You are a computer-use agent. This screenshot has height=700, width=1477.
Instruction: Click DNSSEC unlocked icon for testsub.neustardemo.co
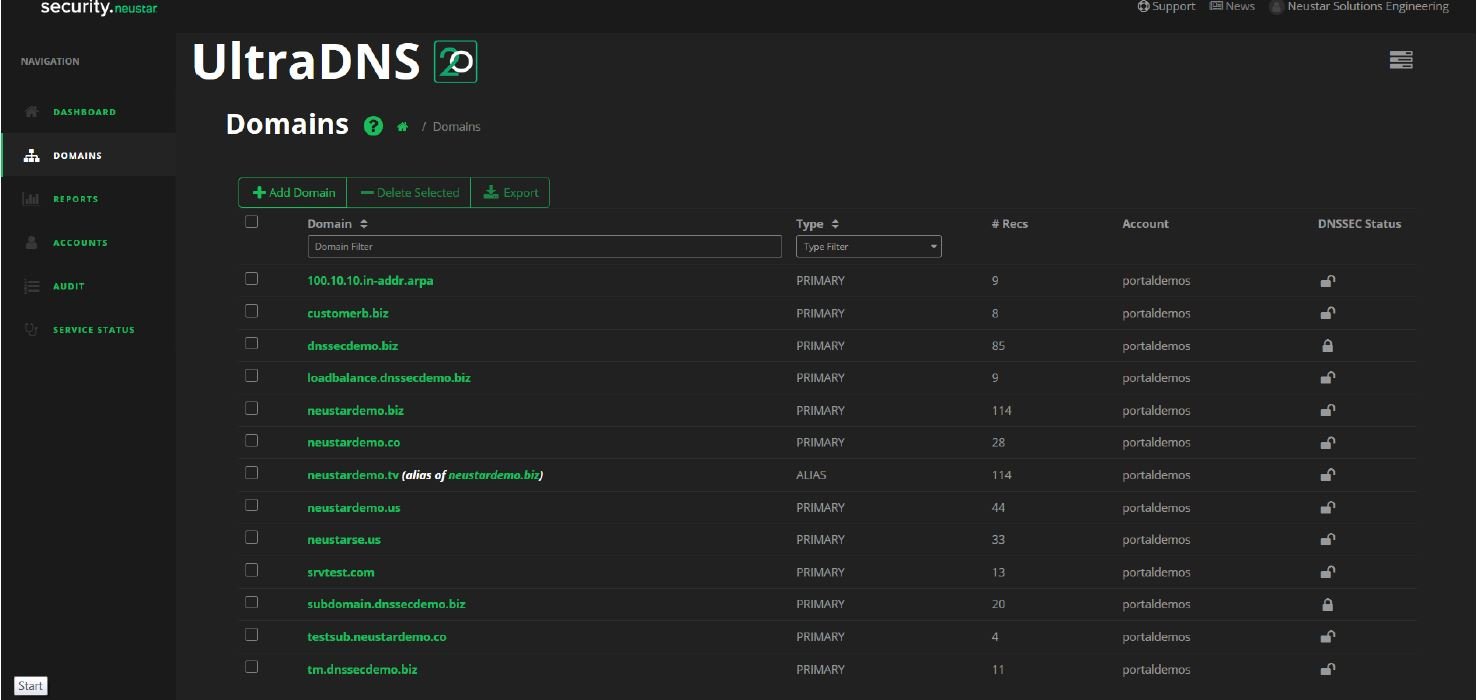coord(1327,637)
